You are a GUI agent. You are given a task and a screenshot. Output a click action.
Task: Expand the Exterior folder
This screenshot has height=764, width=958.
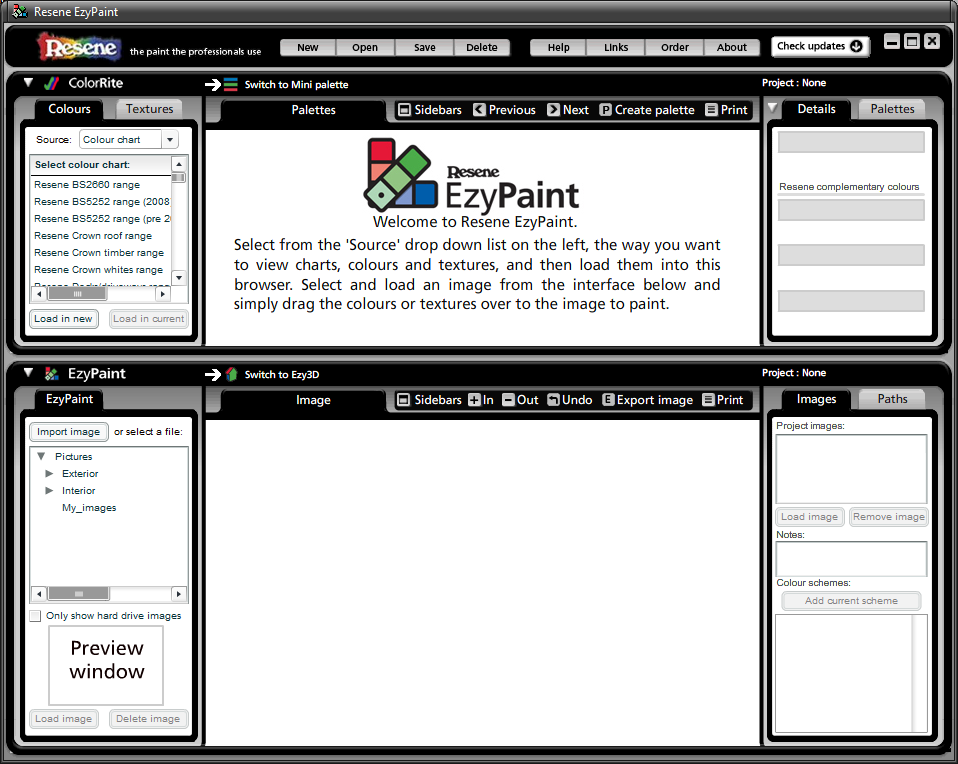(x=49, y=473)
